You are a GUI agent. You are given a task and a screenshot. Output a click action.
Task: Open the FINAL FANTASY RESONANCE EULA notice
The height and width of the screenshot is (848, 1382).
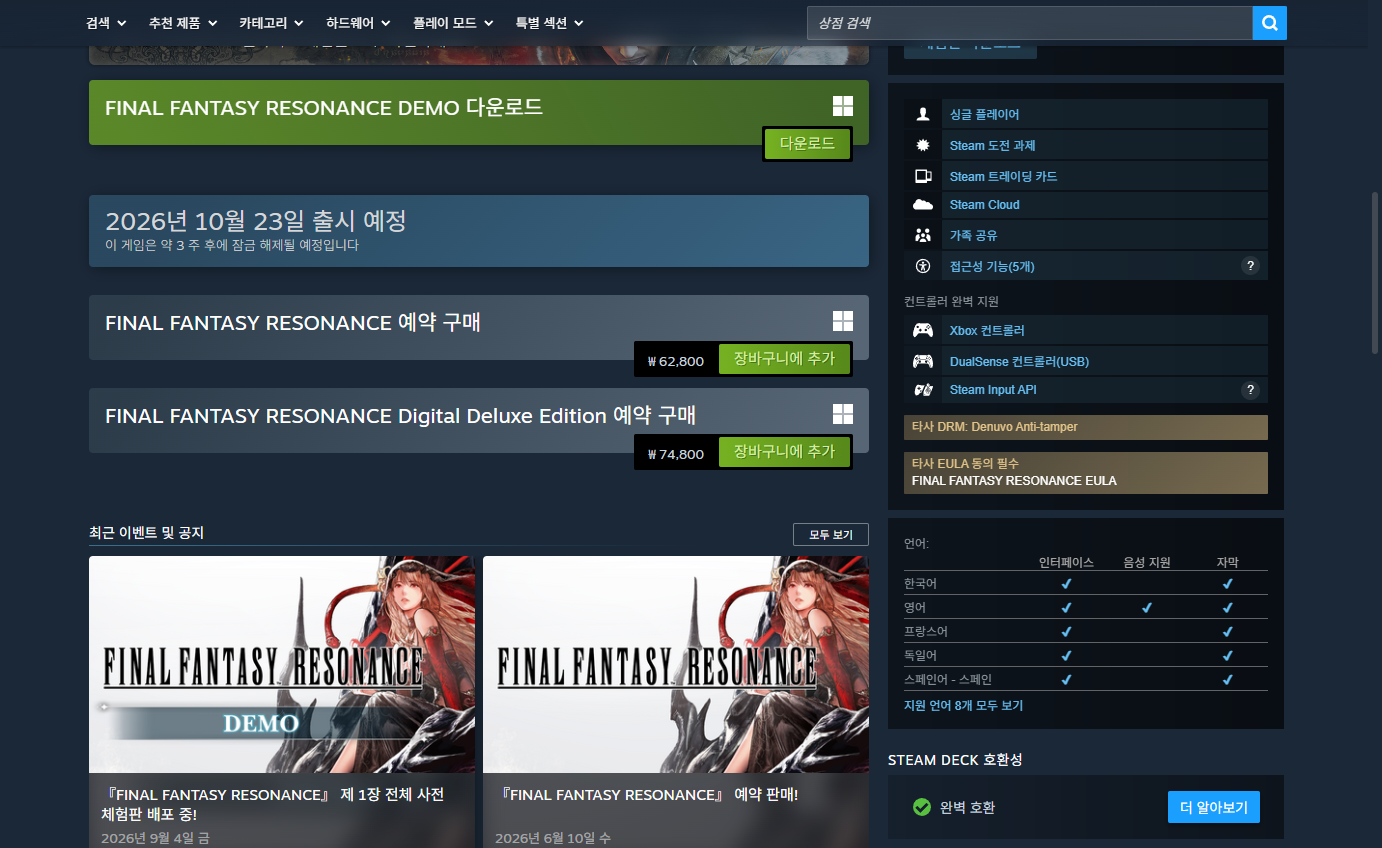tap(1086, 473)
